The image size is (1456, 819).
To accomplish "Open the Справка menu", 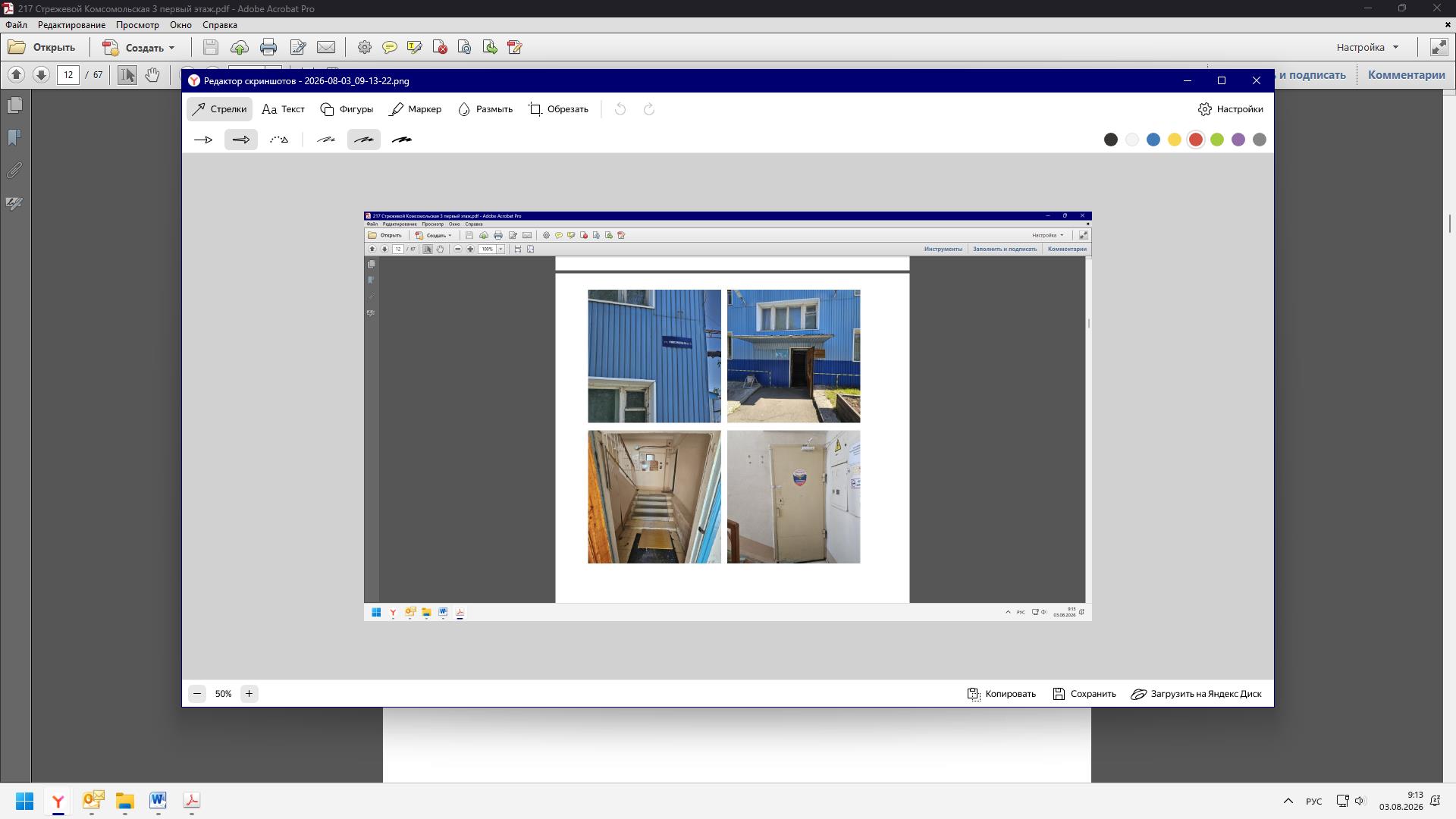I will 220,25.
